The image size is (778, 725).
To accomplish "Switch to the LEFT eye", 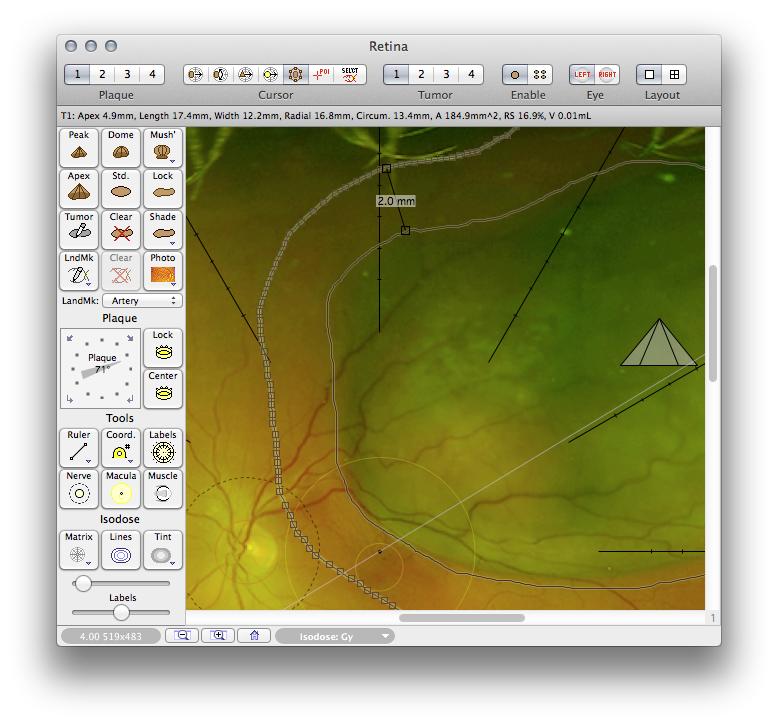I will pyautogui.click(x=582, y=74).
